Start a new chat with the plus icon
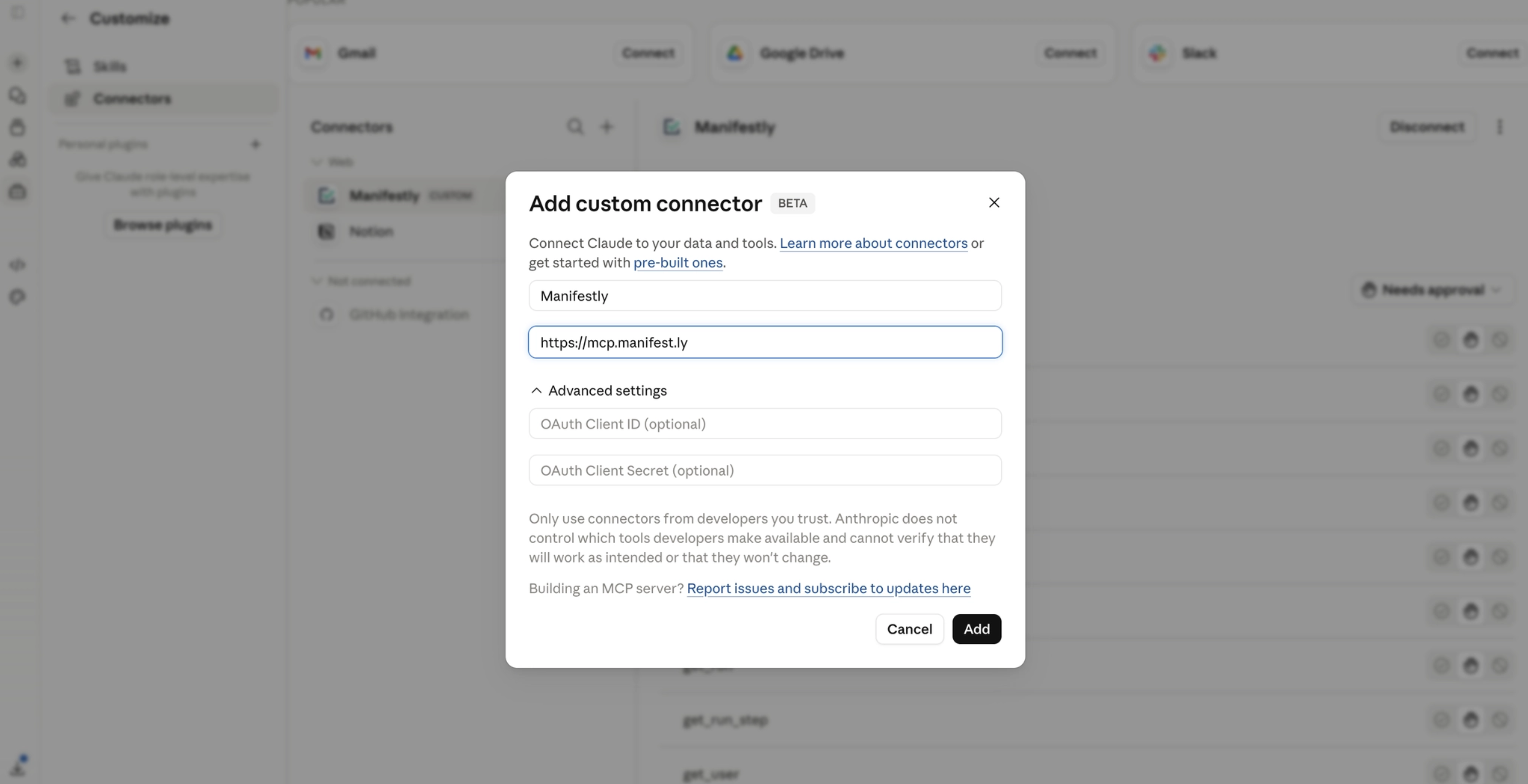This screenshot has width=1528, height=784. (x=18, y=63)
